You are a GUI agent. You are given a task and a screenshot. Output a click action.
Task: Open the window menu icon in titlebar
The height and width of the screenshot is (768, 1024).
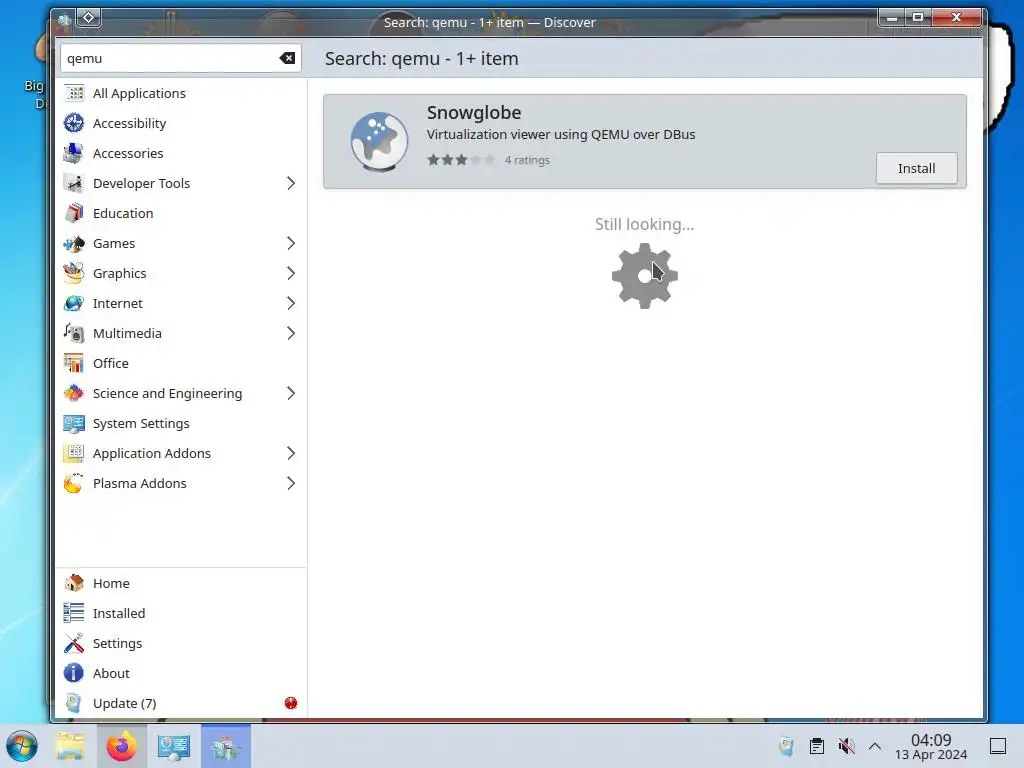pos(64,20)
